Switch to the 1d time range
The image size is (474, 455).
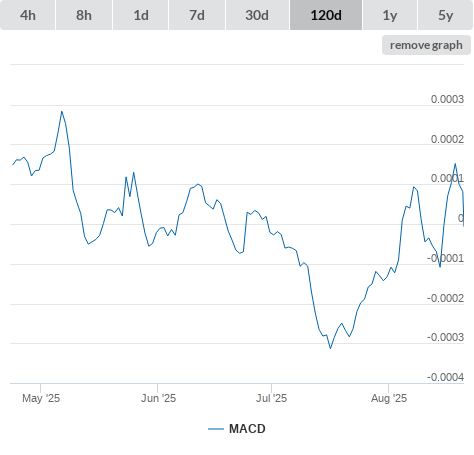click(x=141, y=15)
